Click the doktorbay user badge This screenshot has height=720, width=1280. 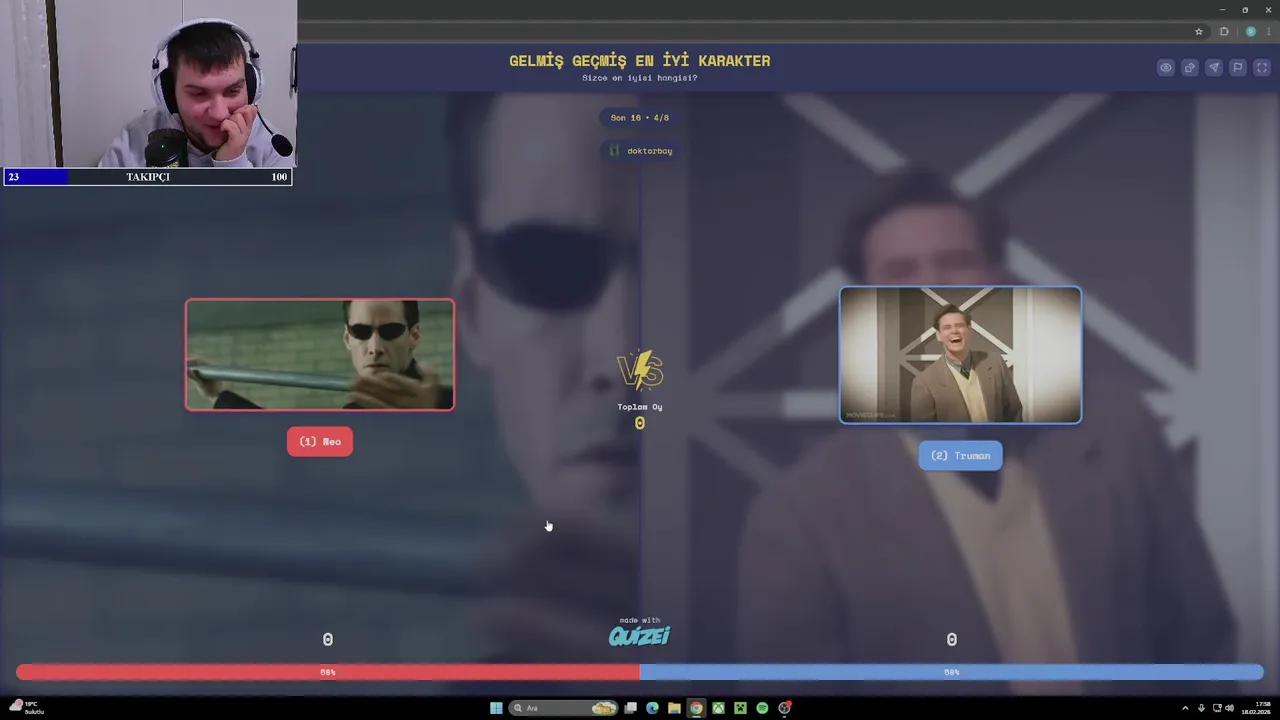pyautogui.click(x=640, y=150)
